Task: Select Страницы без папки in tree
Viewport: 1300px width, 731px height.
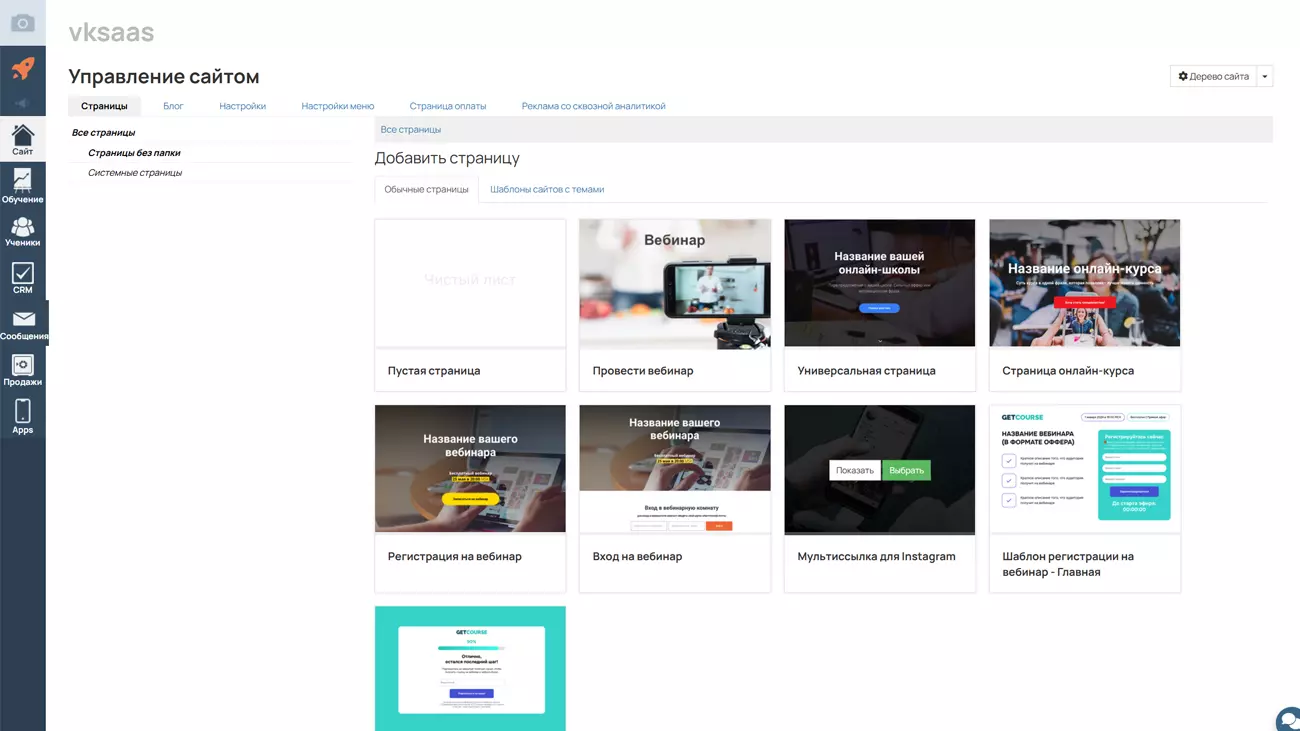Action: coord(134,153)
